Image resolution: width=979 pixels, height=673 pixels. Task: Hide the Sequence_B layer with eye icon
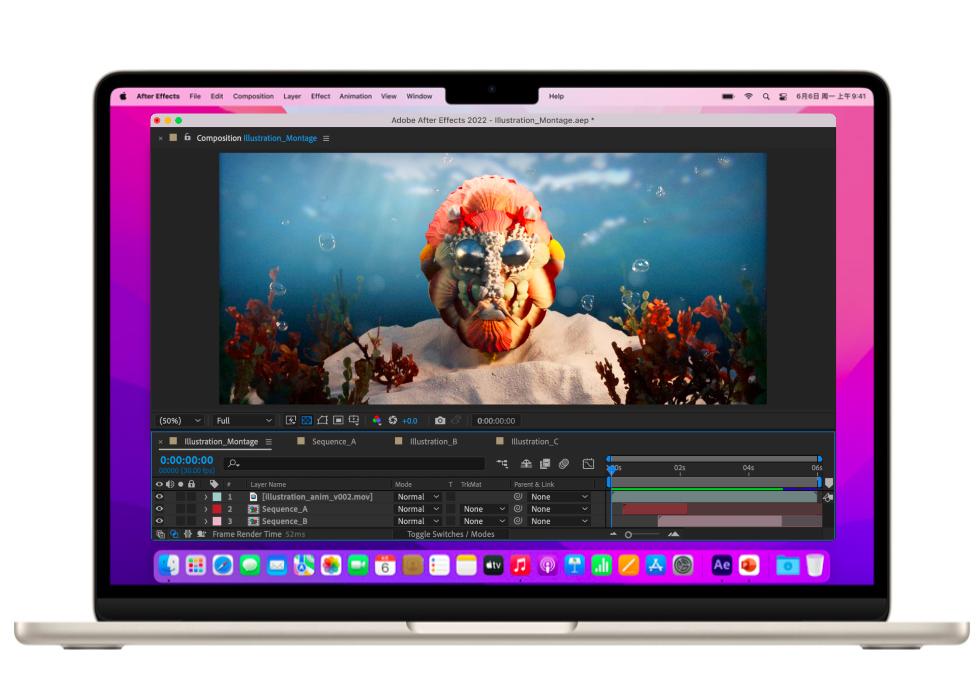tap(159, 521)
